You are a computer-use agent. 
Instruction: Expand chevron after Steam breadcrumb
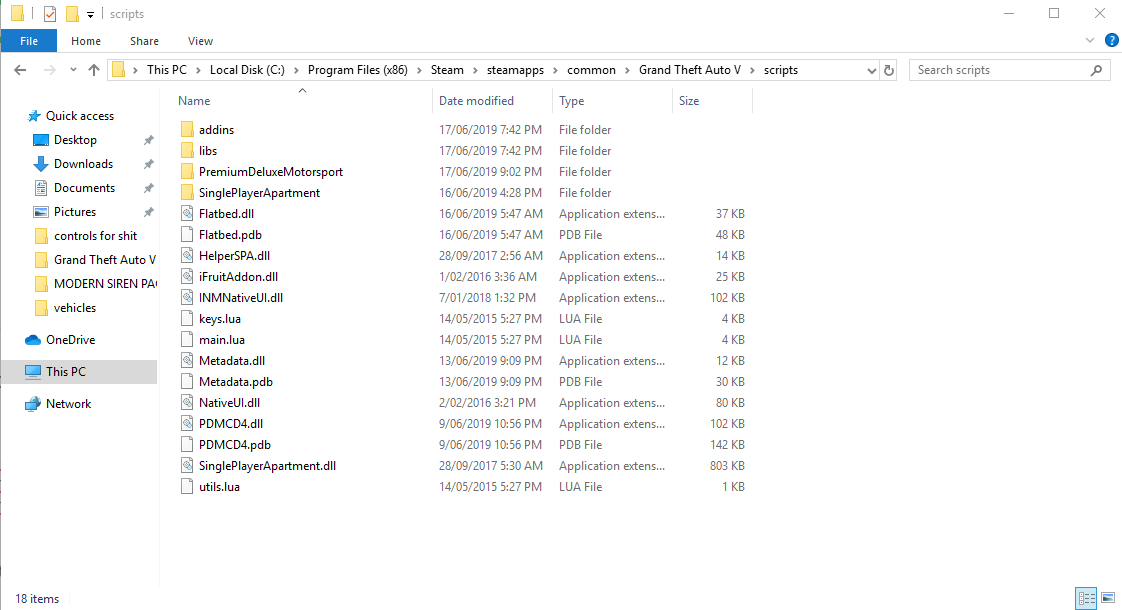click(x=475, y=70)
